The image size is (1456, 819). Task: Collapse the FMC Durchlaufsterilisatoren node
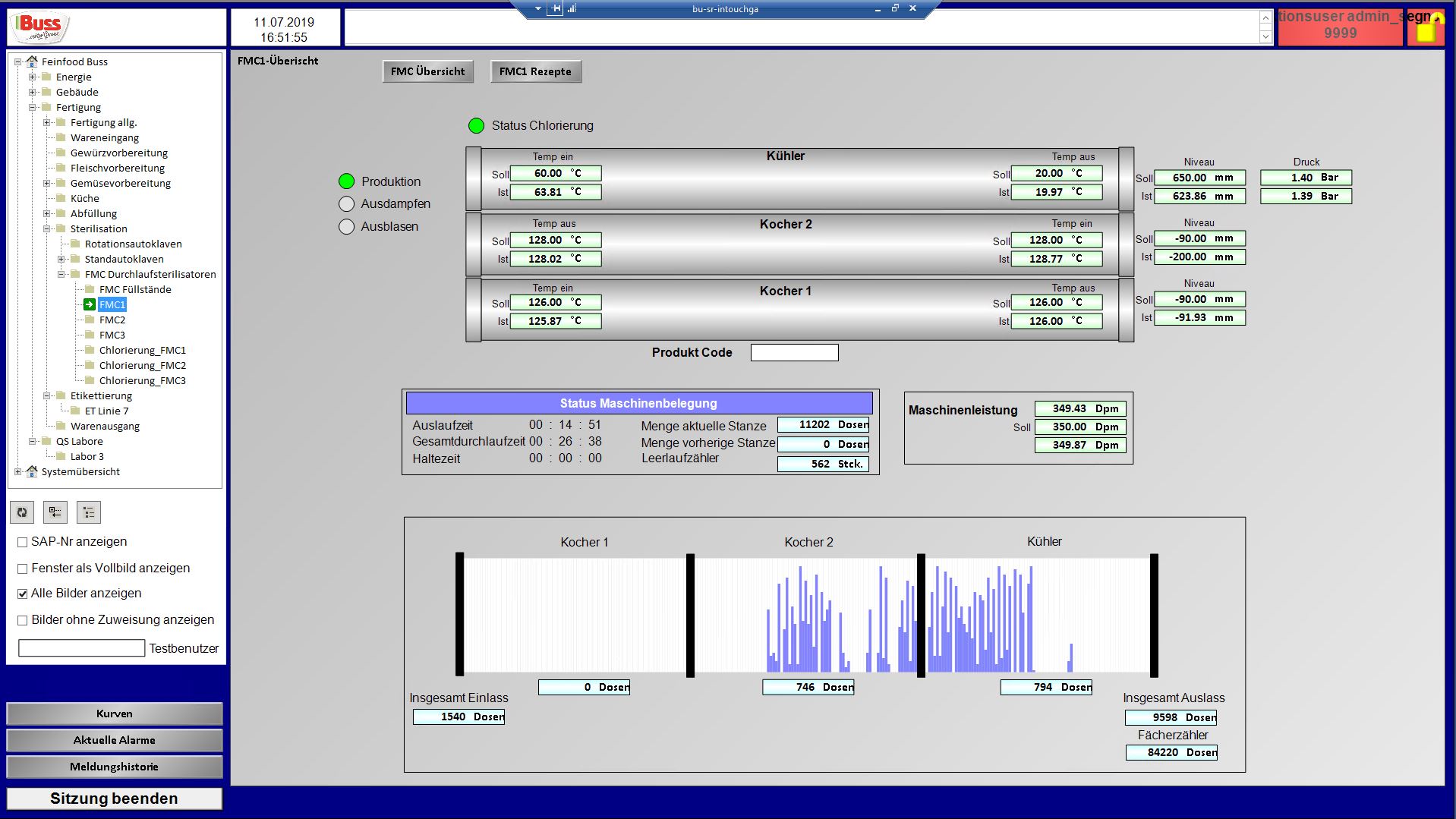61,274
